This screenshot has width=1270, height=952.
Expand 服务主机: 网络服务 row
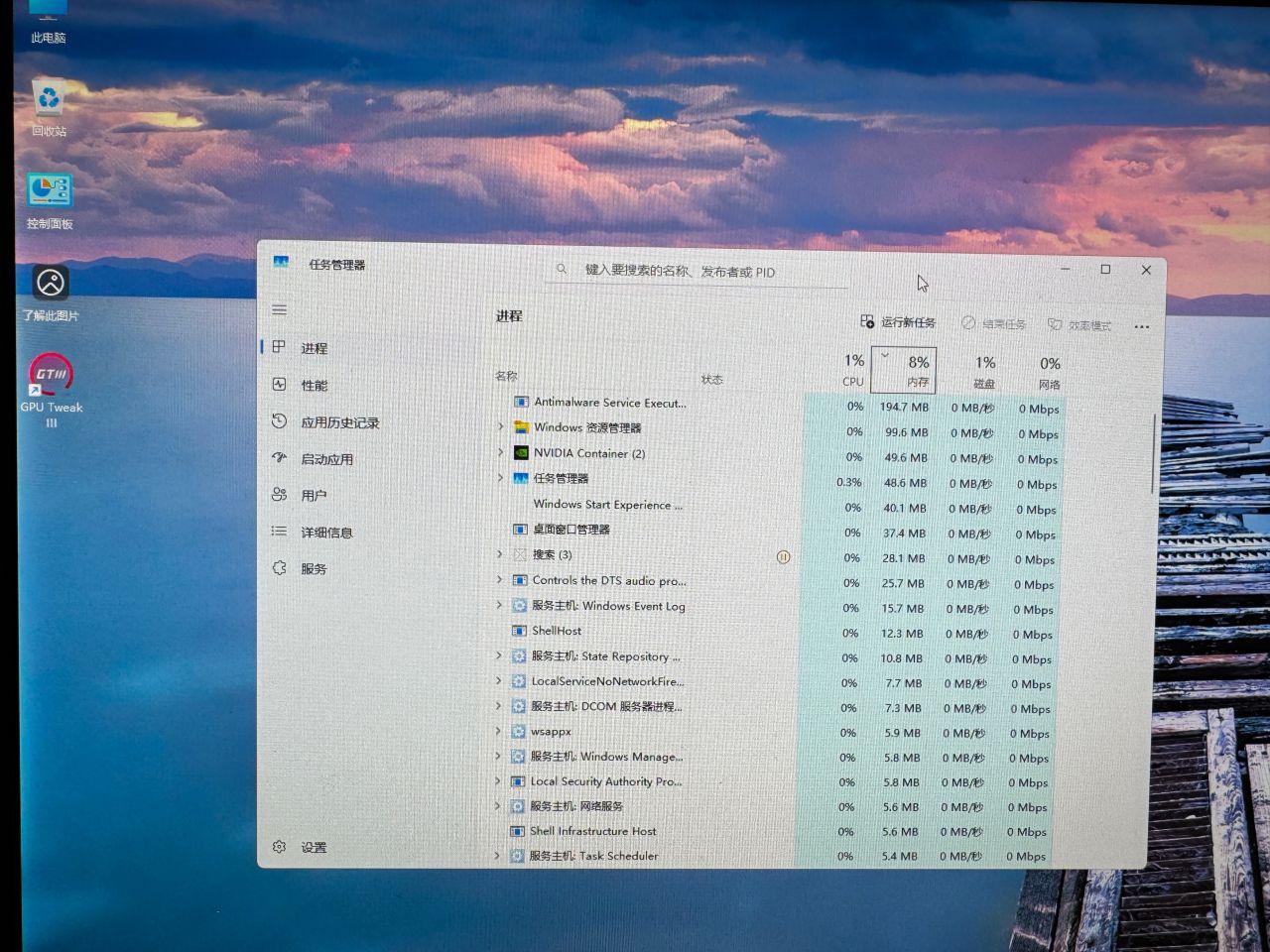tap(497, 805)
